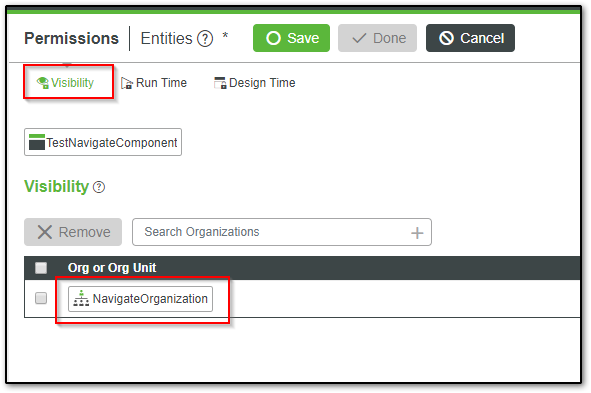Toggle the select-all checkbox in table header
Viewport: 591px width, 393px height.
pyautogui.click(x=41, y=268)
